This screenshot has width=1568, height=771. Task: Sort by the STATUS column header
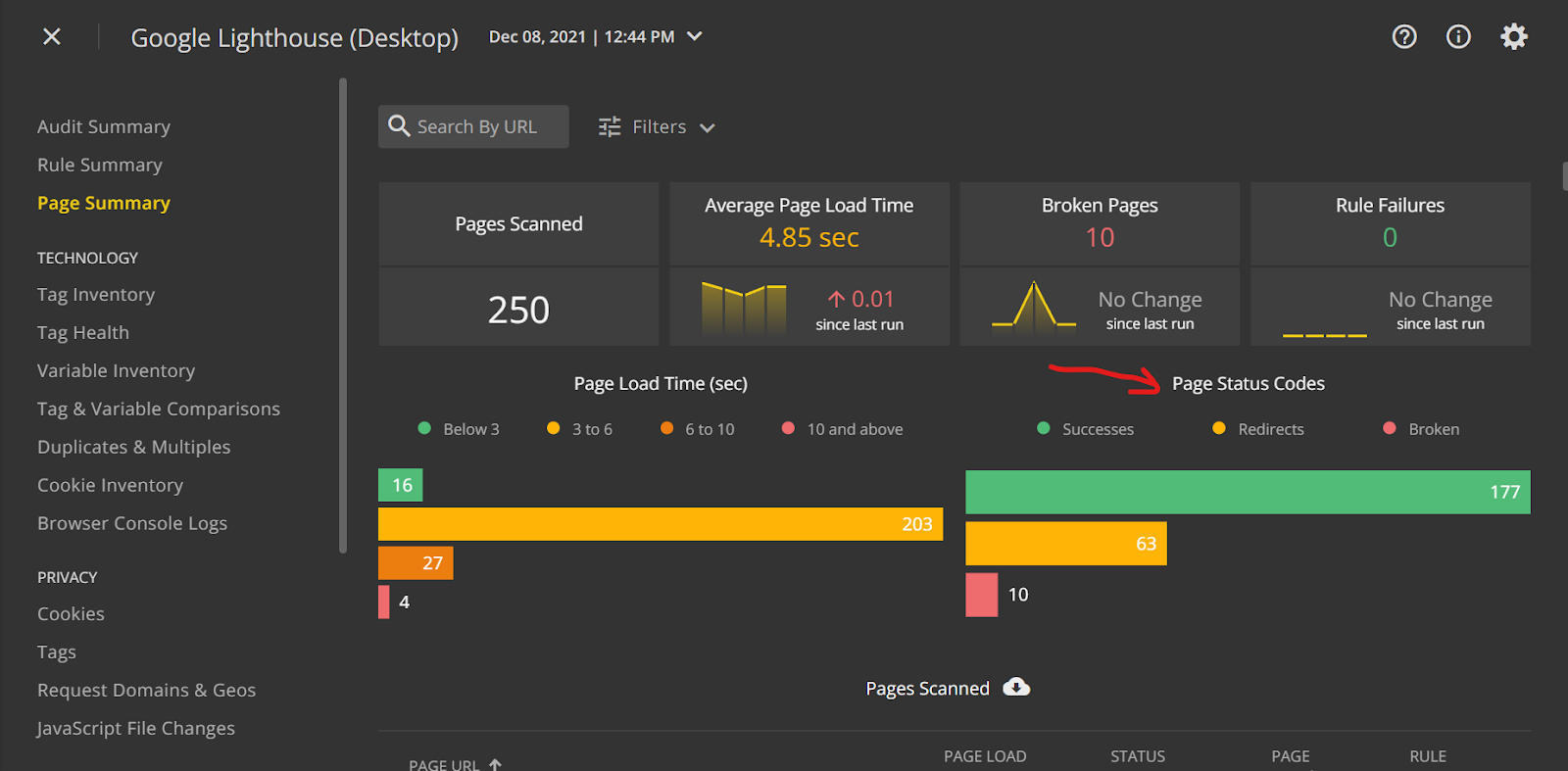[x=1138, y=756]
